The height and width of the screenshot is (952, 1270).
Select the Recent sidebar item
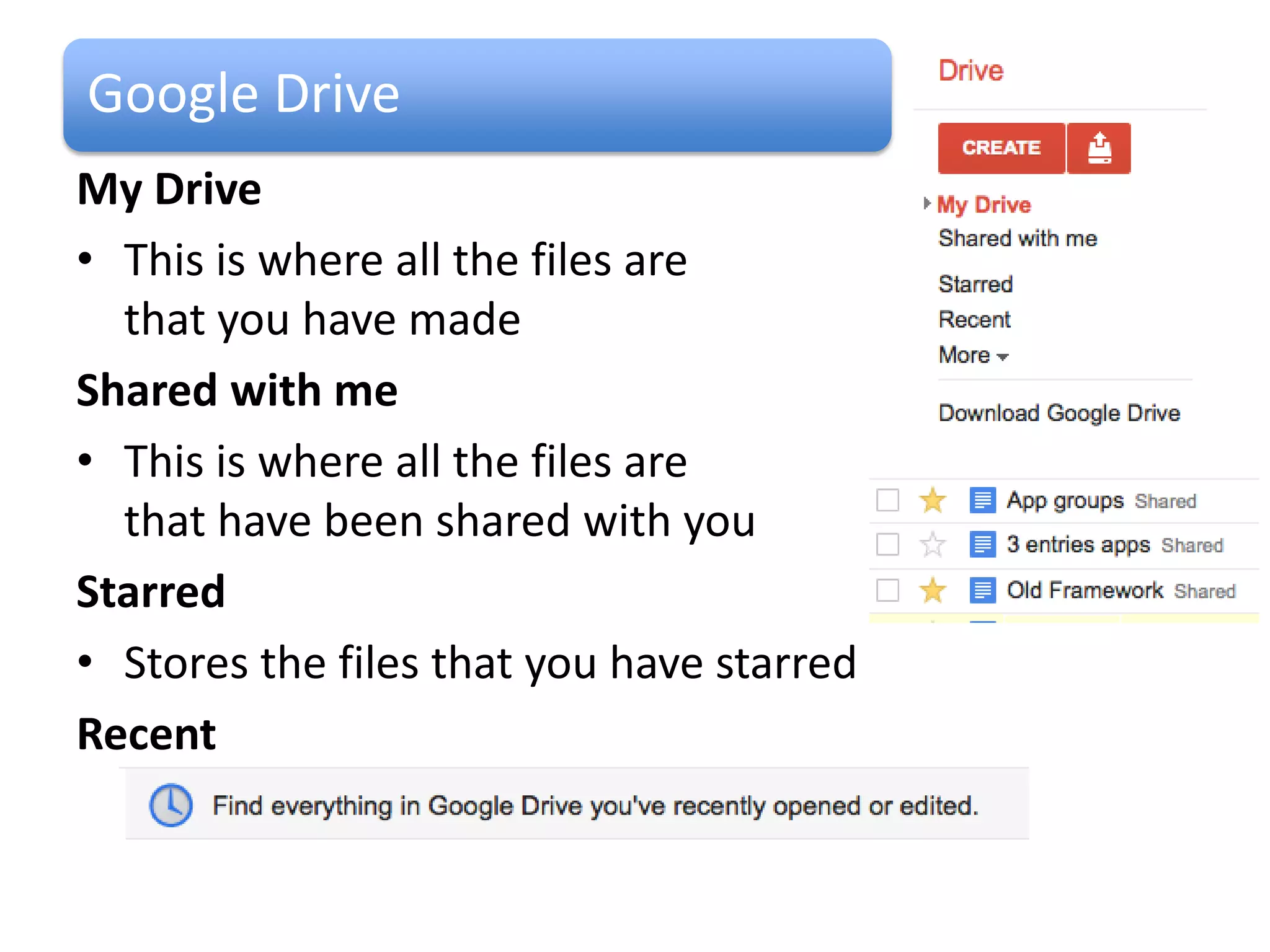974,320
